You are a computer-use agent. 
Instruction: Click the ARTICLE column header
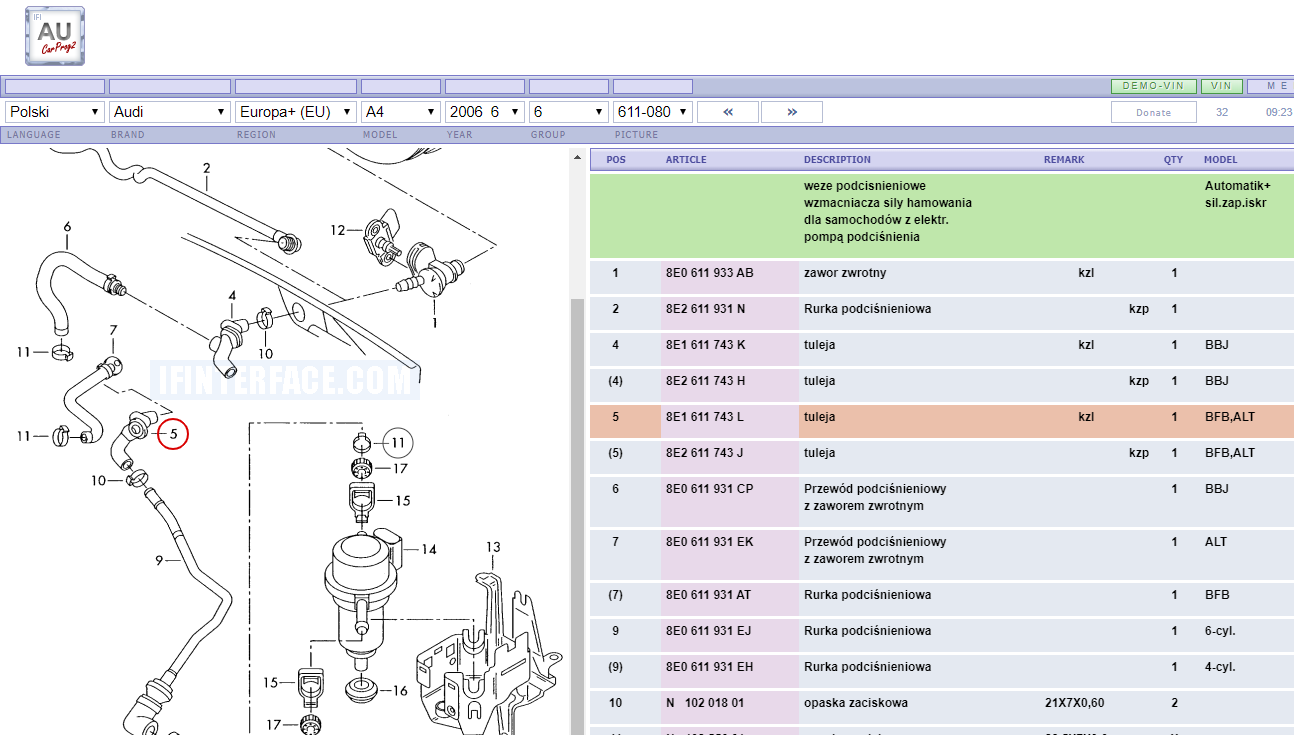tap(686, 159)
